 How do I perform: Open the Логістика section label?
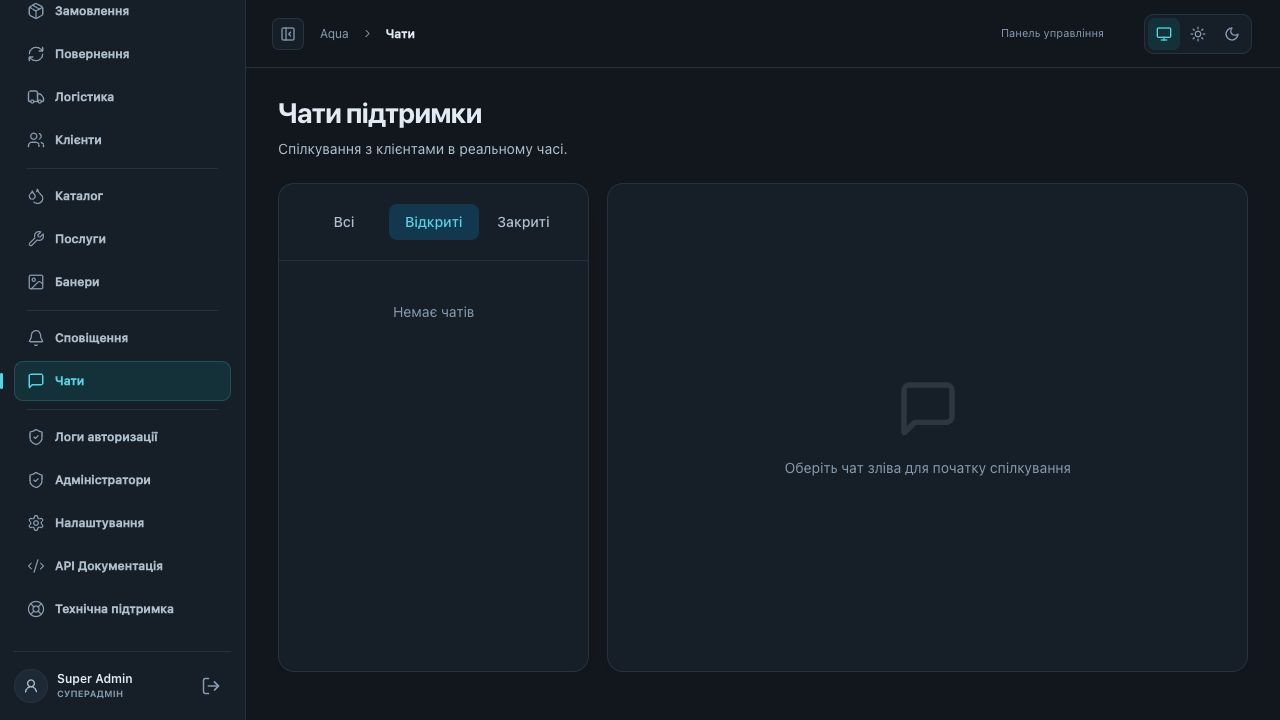point(84,97)
